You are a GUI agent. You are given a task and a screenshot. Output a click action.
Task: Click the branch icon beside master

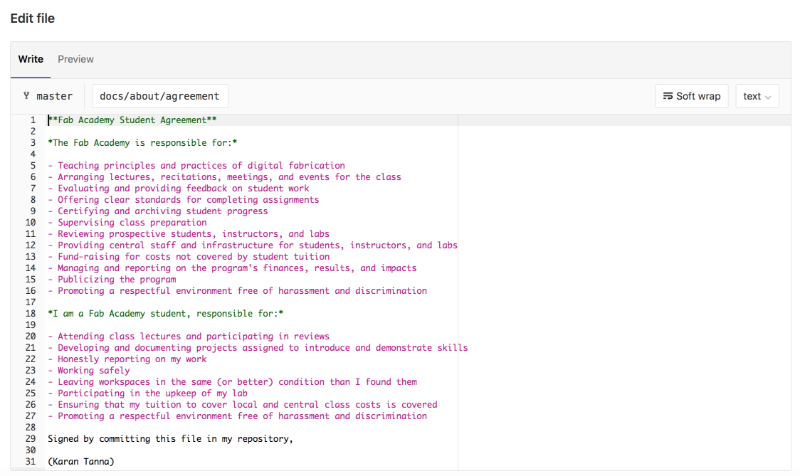26,95
